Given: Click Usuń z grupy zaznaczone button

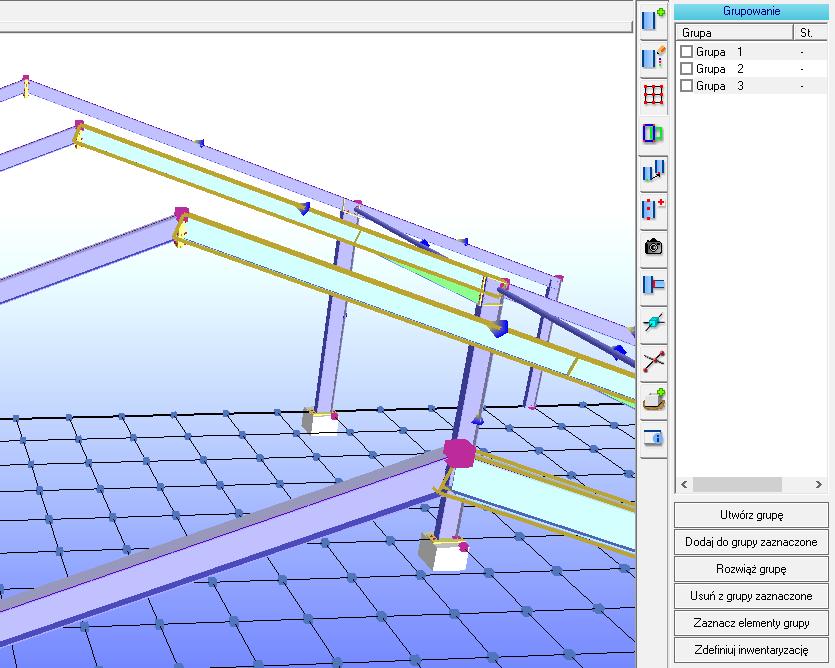Looking at the screenshot, I should 751,596.
